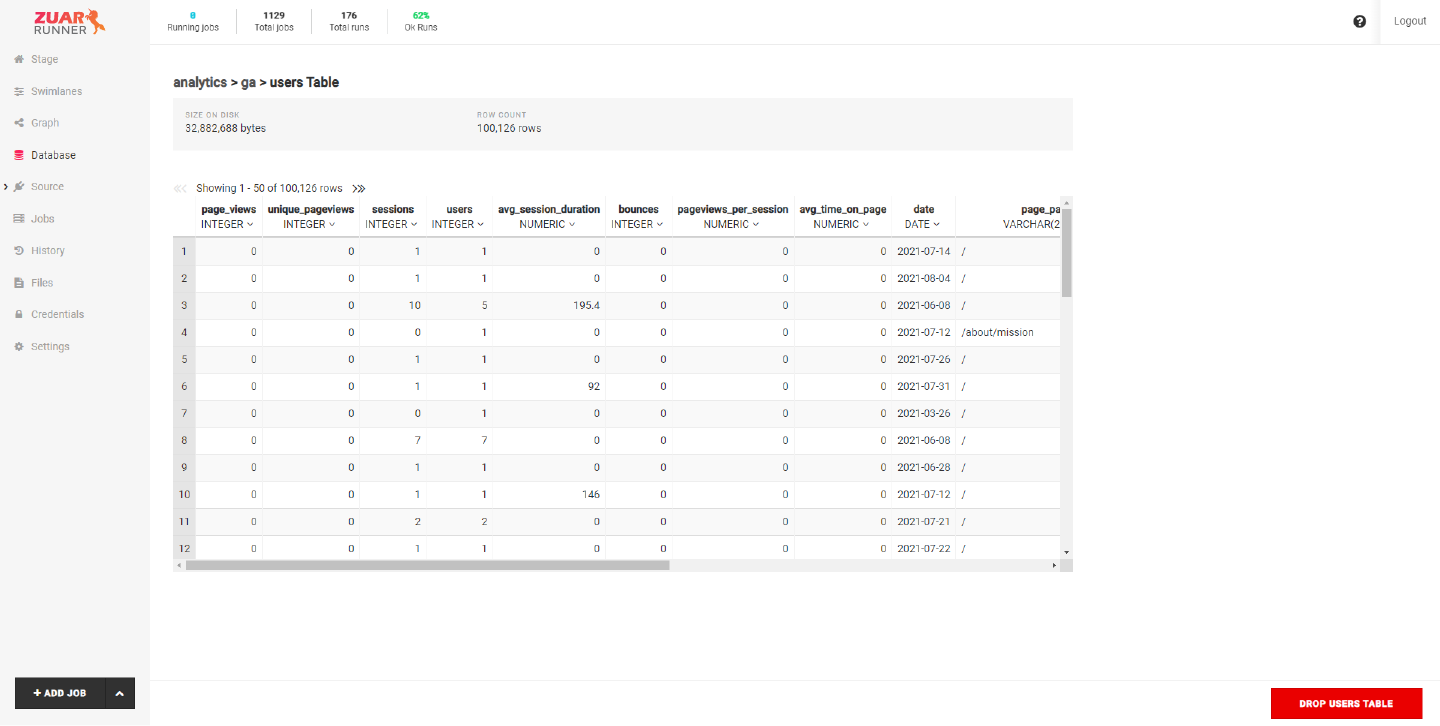Click the Credentials lock icon
The height and width of the screenshot is (726, 1440).
point(19,314)
